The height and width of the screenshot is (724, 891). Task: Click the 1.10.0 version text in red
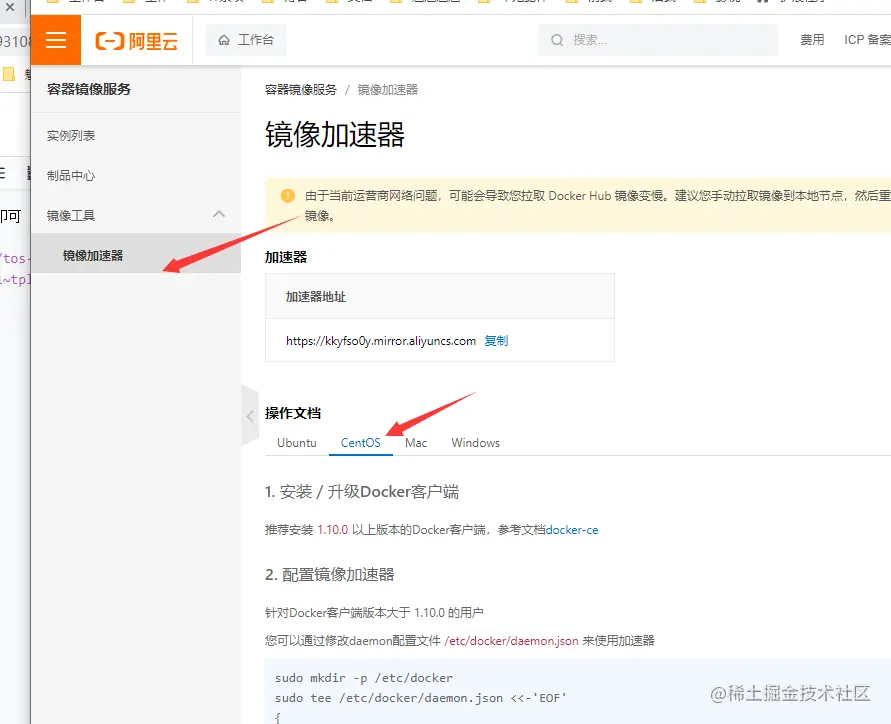332,530
